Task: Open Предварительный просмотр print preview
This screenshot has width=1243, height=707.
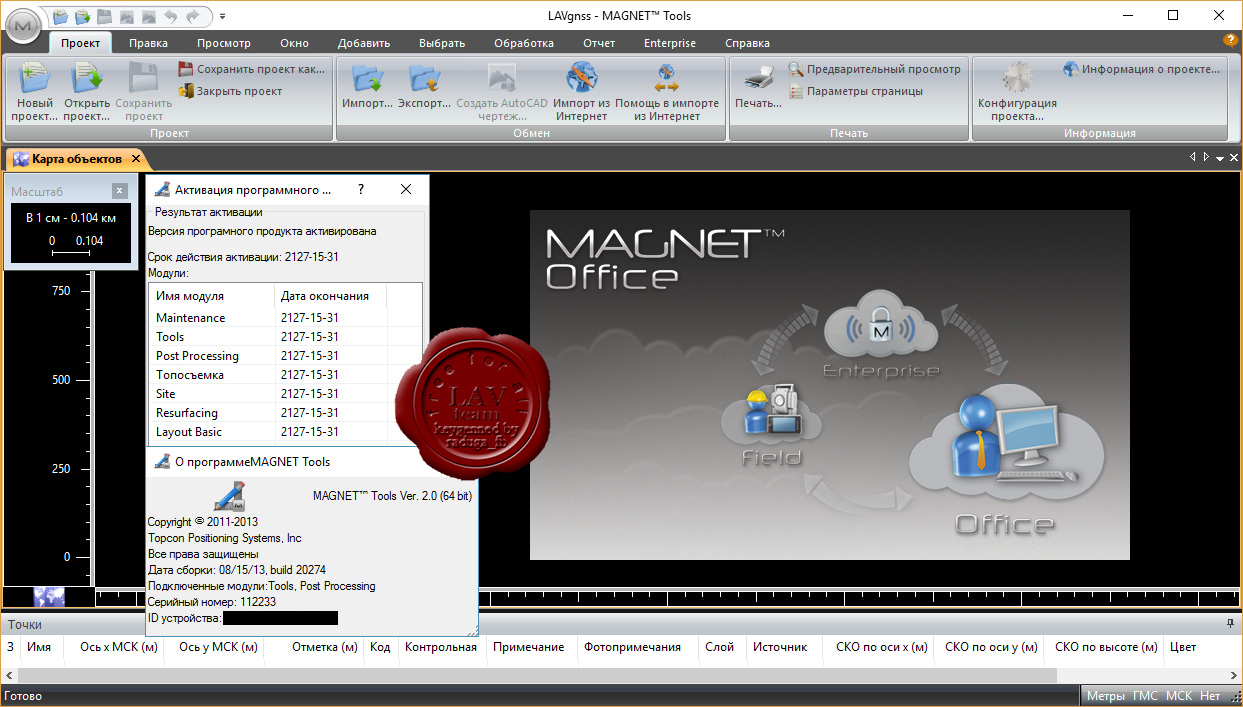Action: point(875,69)
